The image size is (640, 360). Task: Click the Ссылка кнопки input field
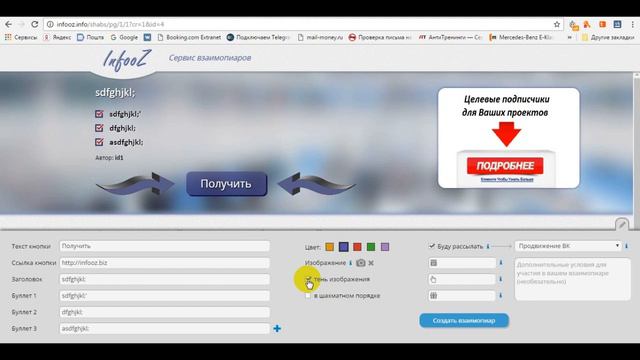pos(164,263)
